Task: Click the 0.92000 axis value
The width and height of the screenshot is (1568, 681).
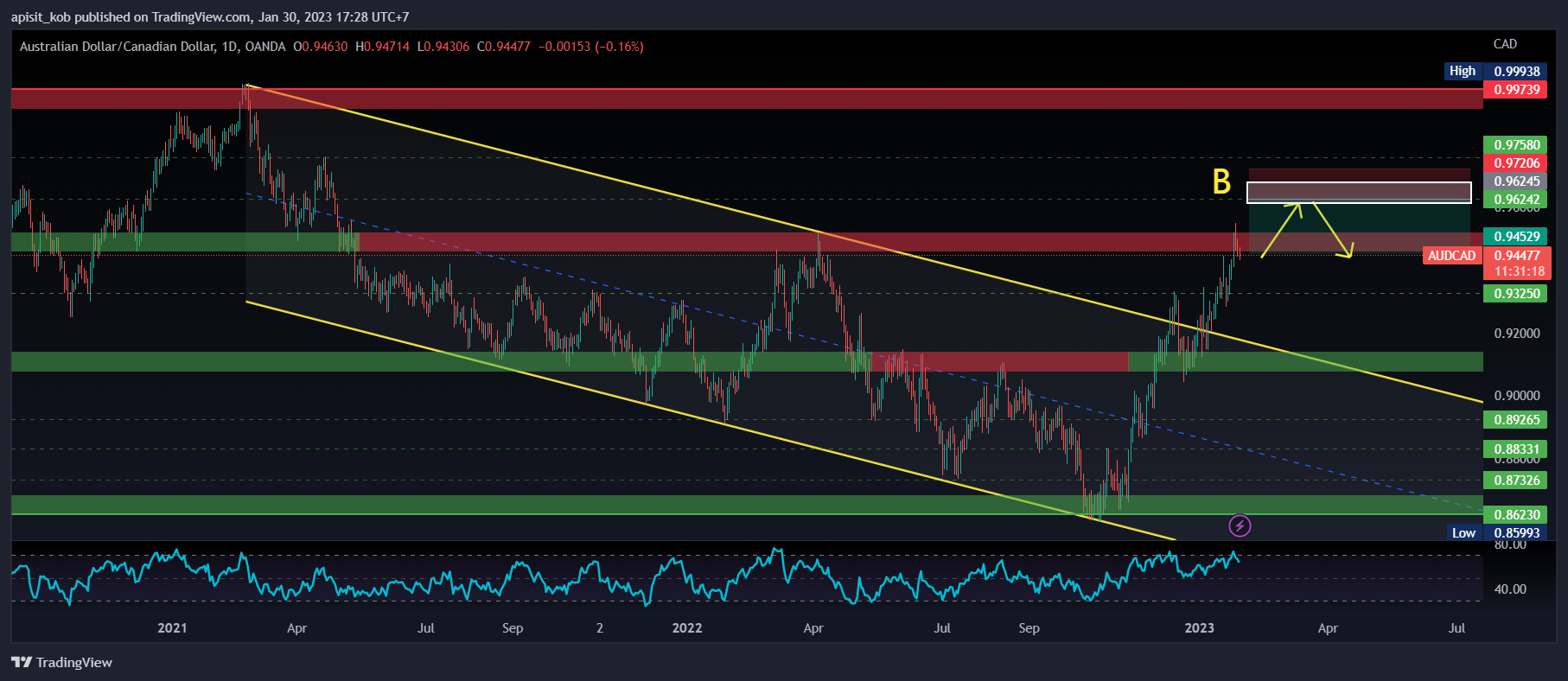Action: pos(1517,333)
